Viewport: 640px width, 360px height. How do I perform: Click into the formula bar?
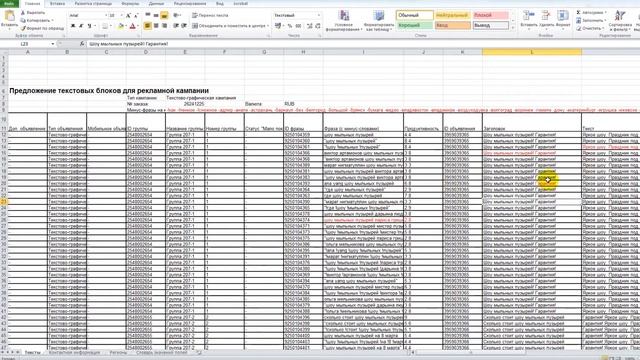tap(362, 44)
